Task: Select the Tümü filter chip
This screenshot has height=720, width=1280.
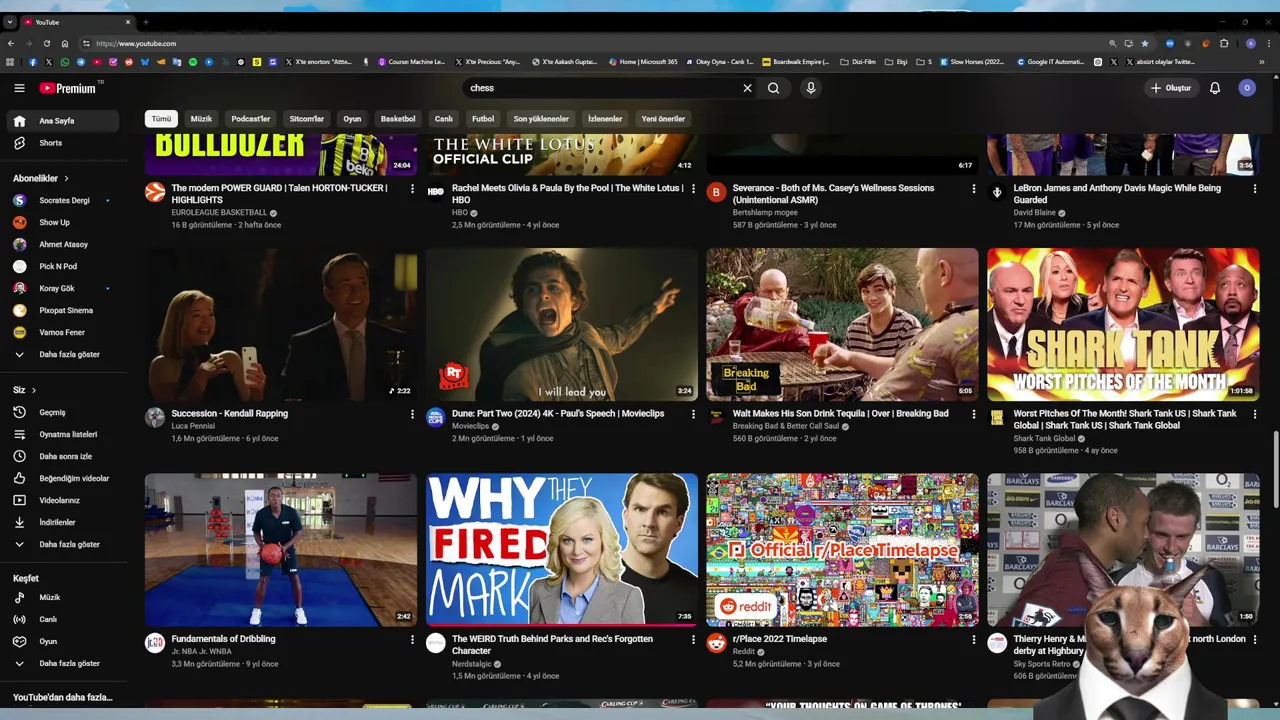Action: pyautogui.click(x=161, y=119)
